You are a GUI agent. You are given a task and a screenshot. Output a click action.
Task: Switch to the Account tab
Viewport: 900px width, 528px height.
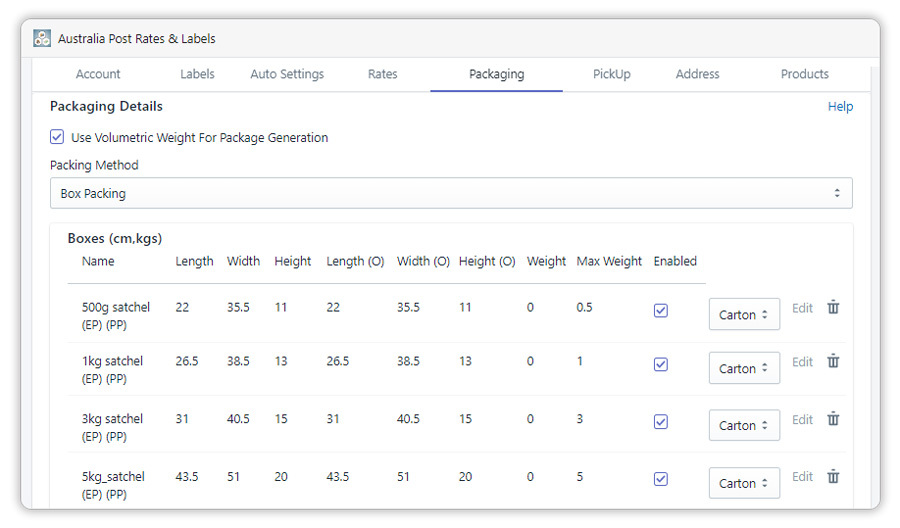98,74
